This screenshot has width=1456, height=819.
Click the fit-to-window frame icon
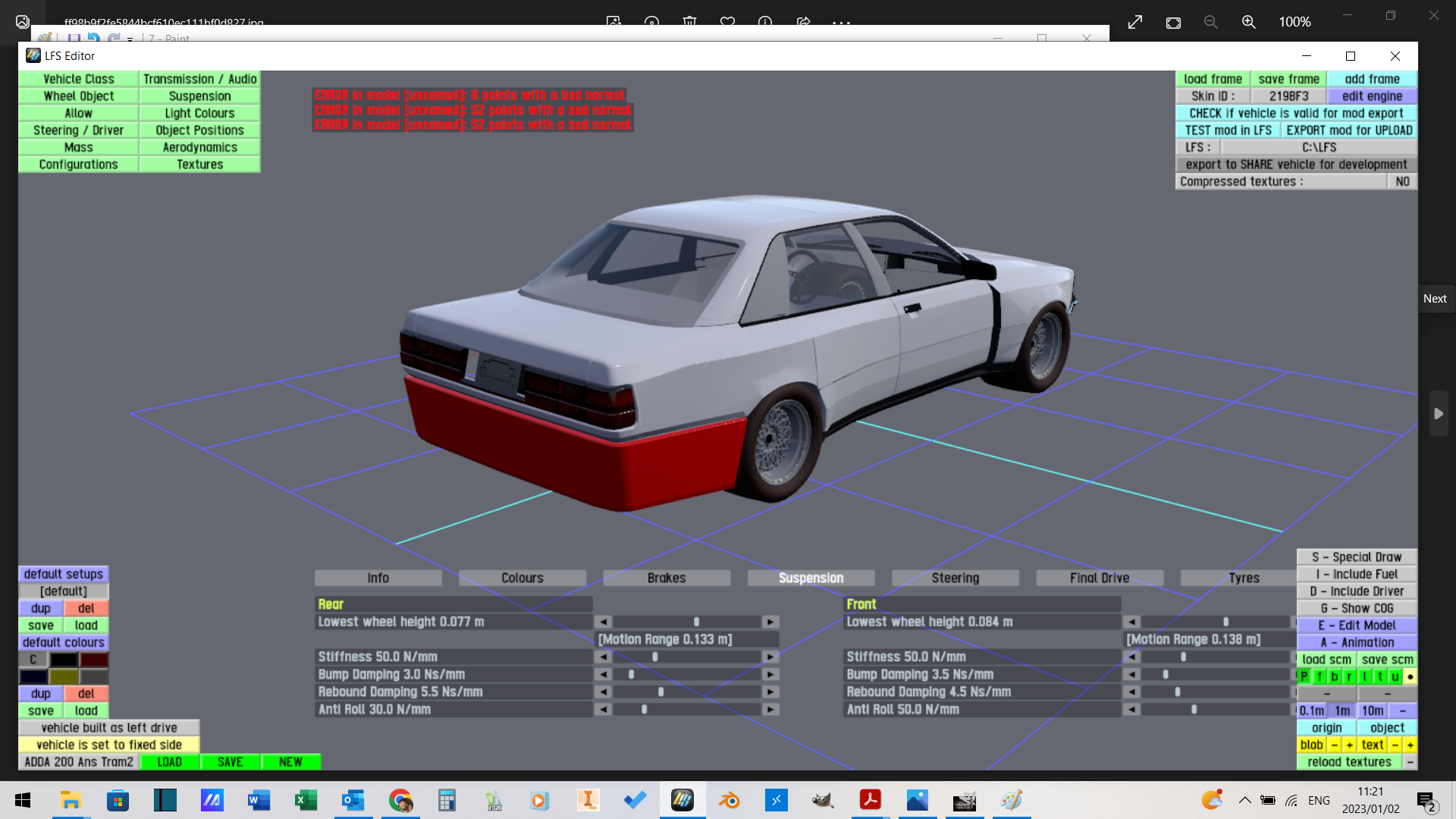pos(1173,22)
